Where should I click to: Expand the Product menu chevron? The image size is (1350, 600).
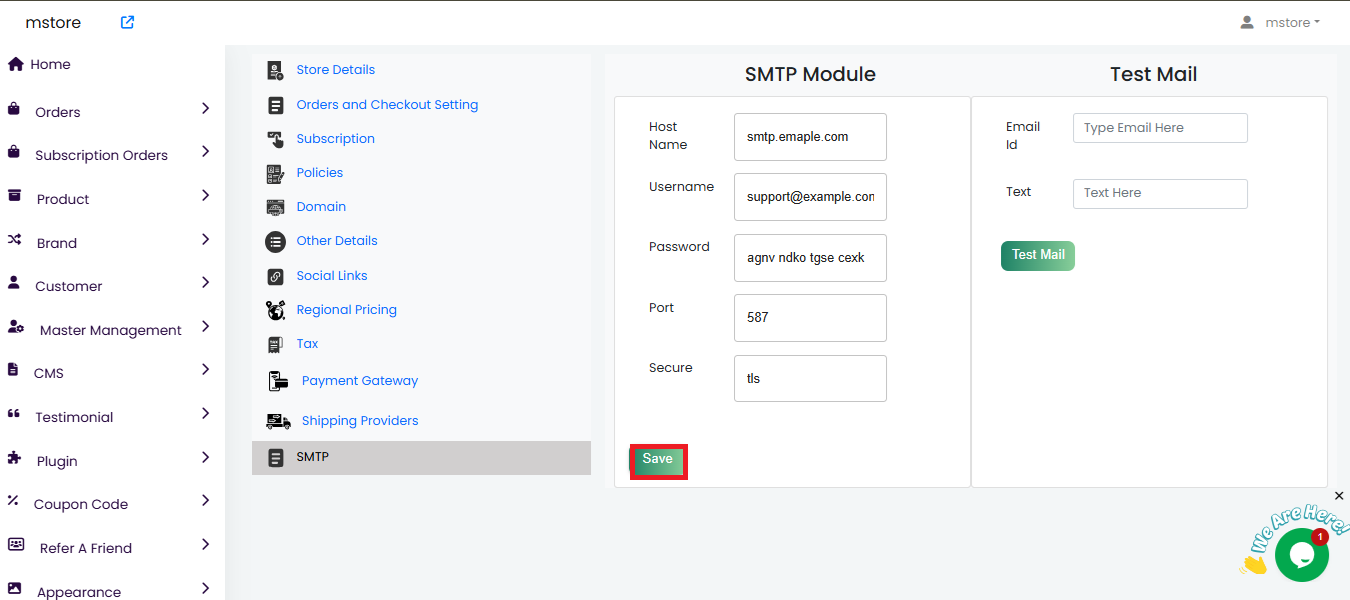coord(205,196)
